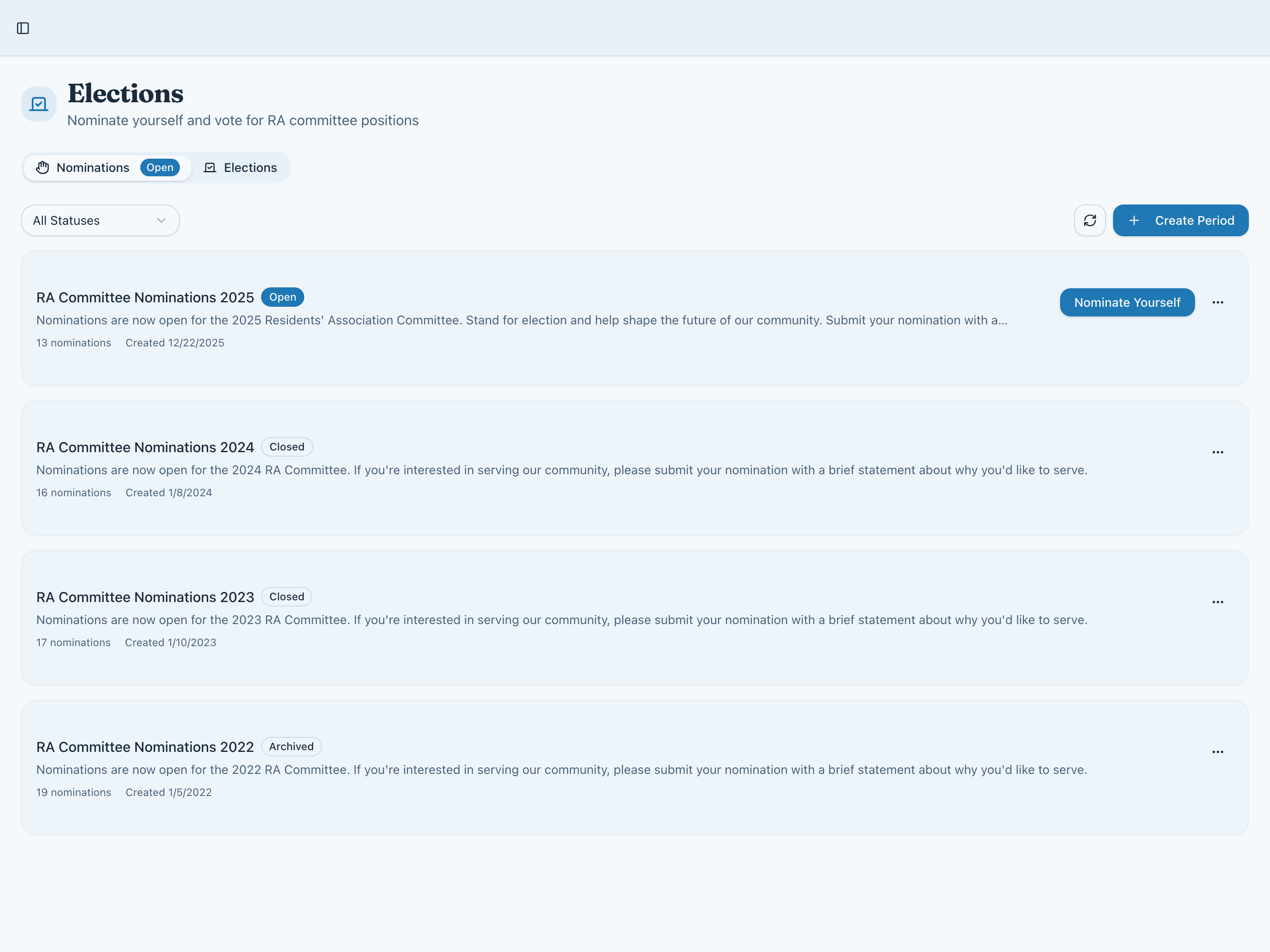Click the Archived badge on Nominations 2022
1270x952 pixels.
[x=291, y=747]
